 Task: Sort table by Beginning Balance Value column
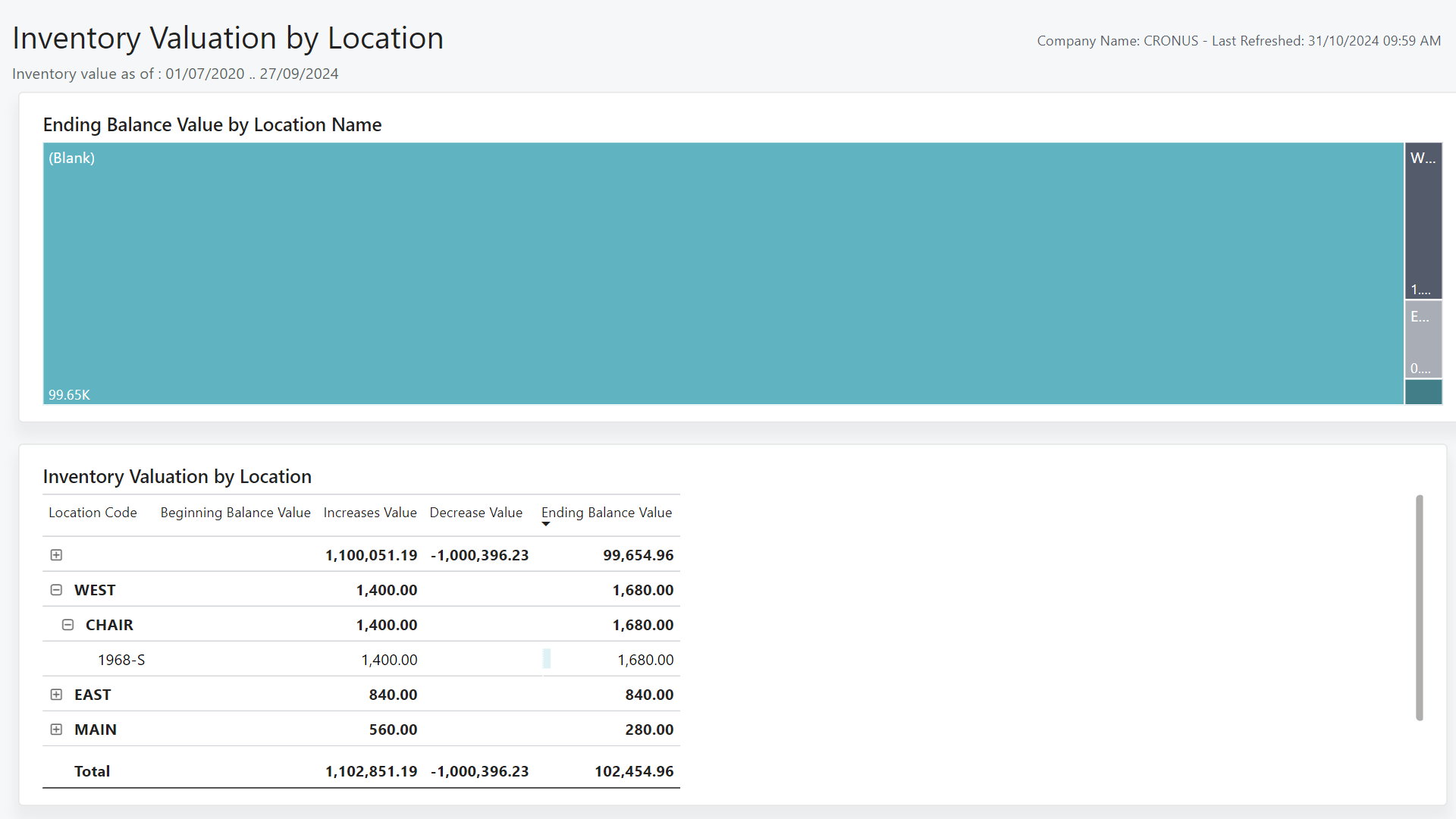(235, 512)
